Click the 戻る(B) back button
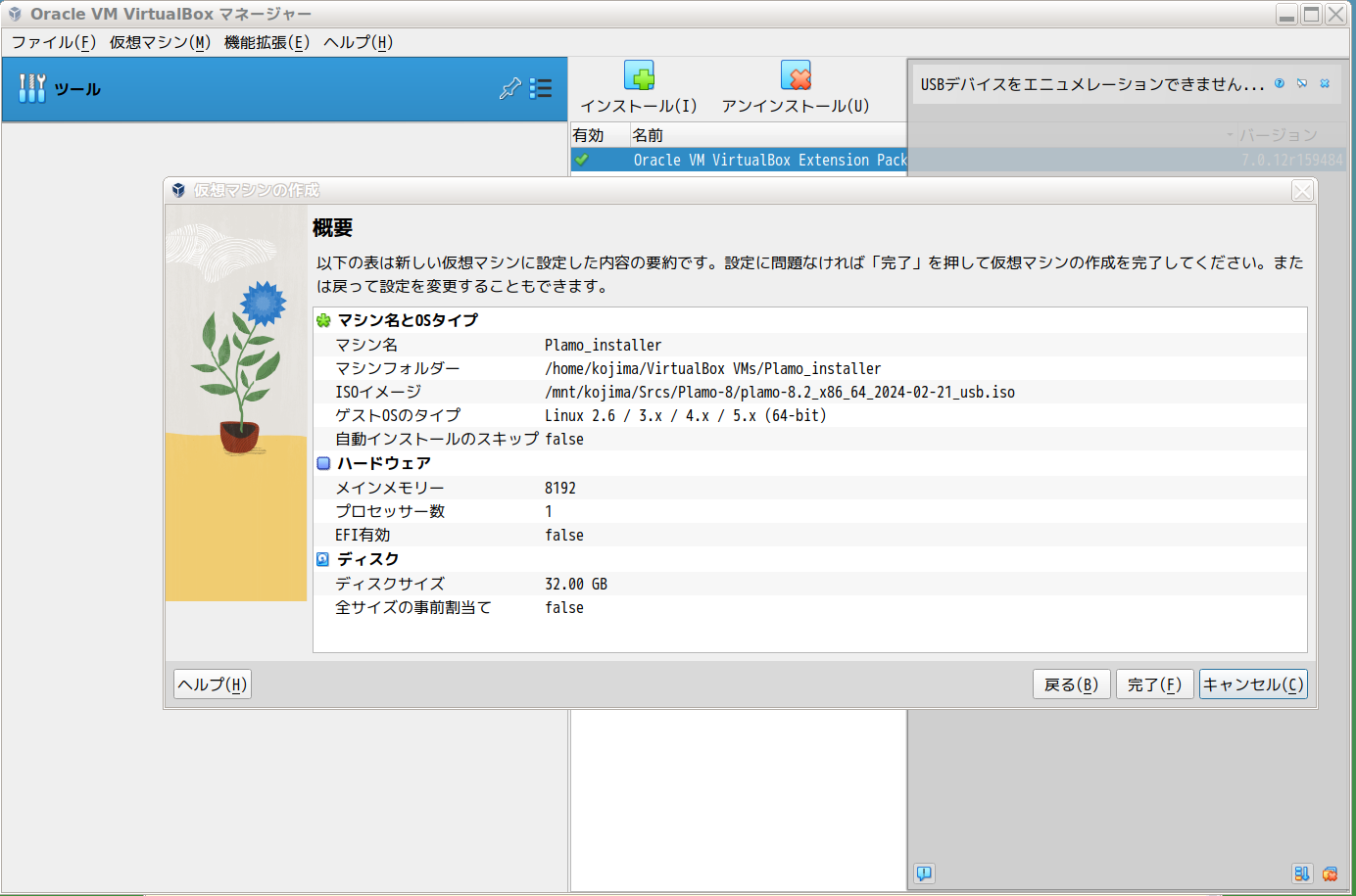Screen dimensions: 1356x896 (x=1072, y=684)
